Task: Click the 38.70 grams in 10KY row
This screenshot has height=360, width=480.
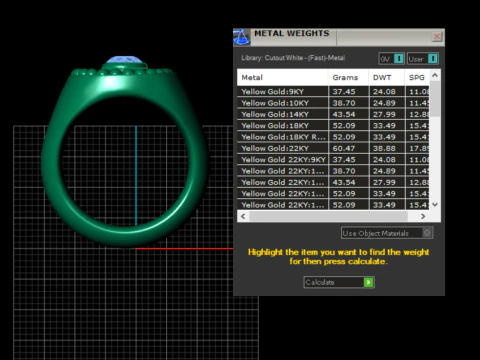Action: pos(344,103)
